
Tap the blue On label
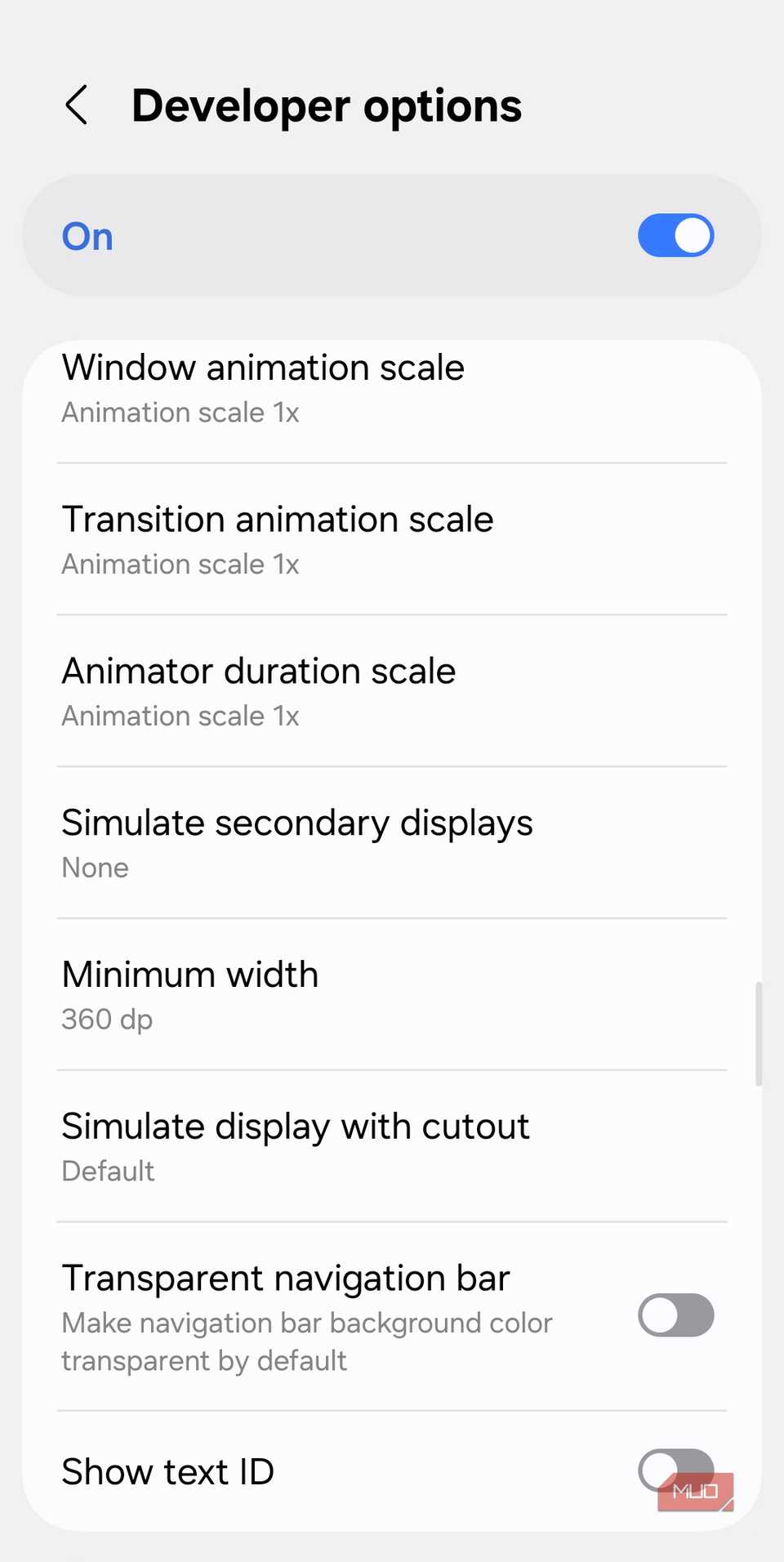[87, 237]
